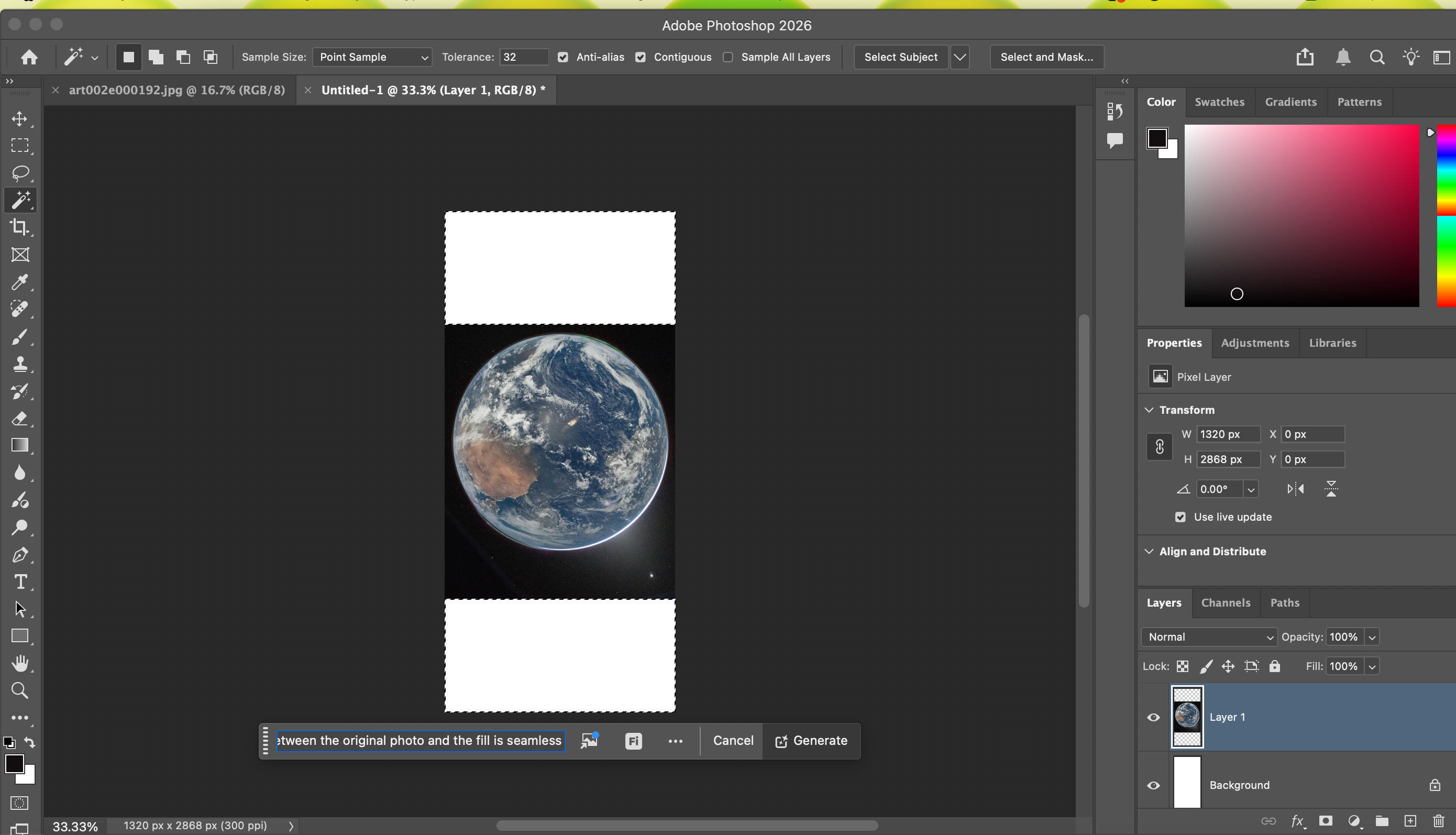Hide the Background layer
This screenshot has height=835, width=1456.
coord(1154,785)
